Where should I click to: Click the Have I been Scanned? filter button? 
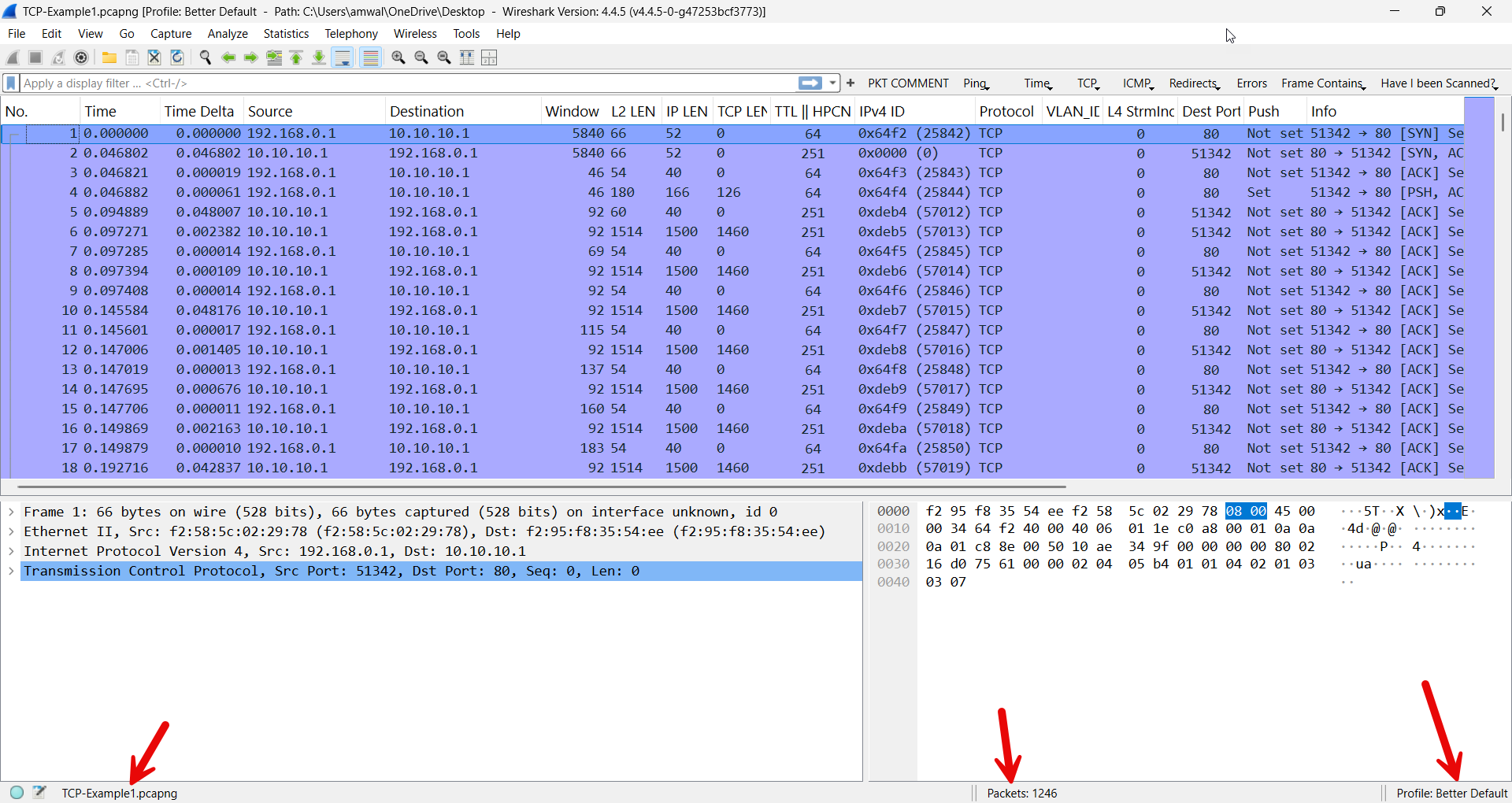1440,83
